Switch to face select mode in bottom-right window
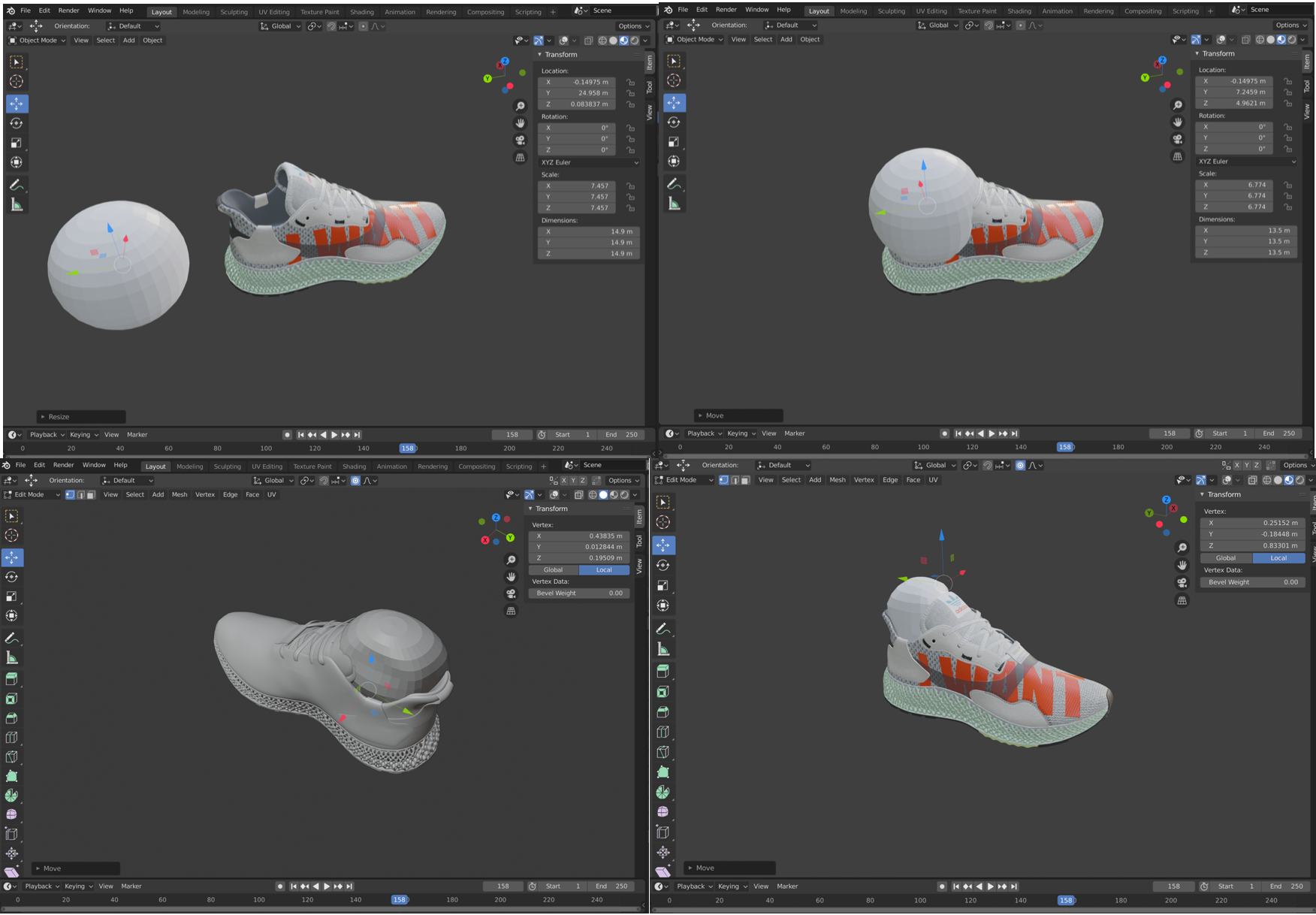The width and height of the screenshot is (1316, 915). click(745, 480)
